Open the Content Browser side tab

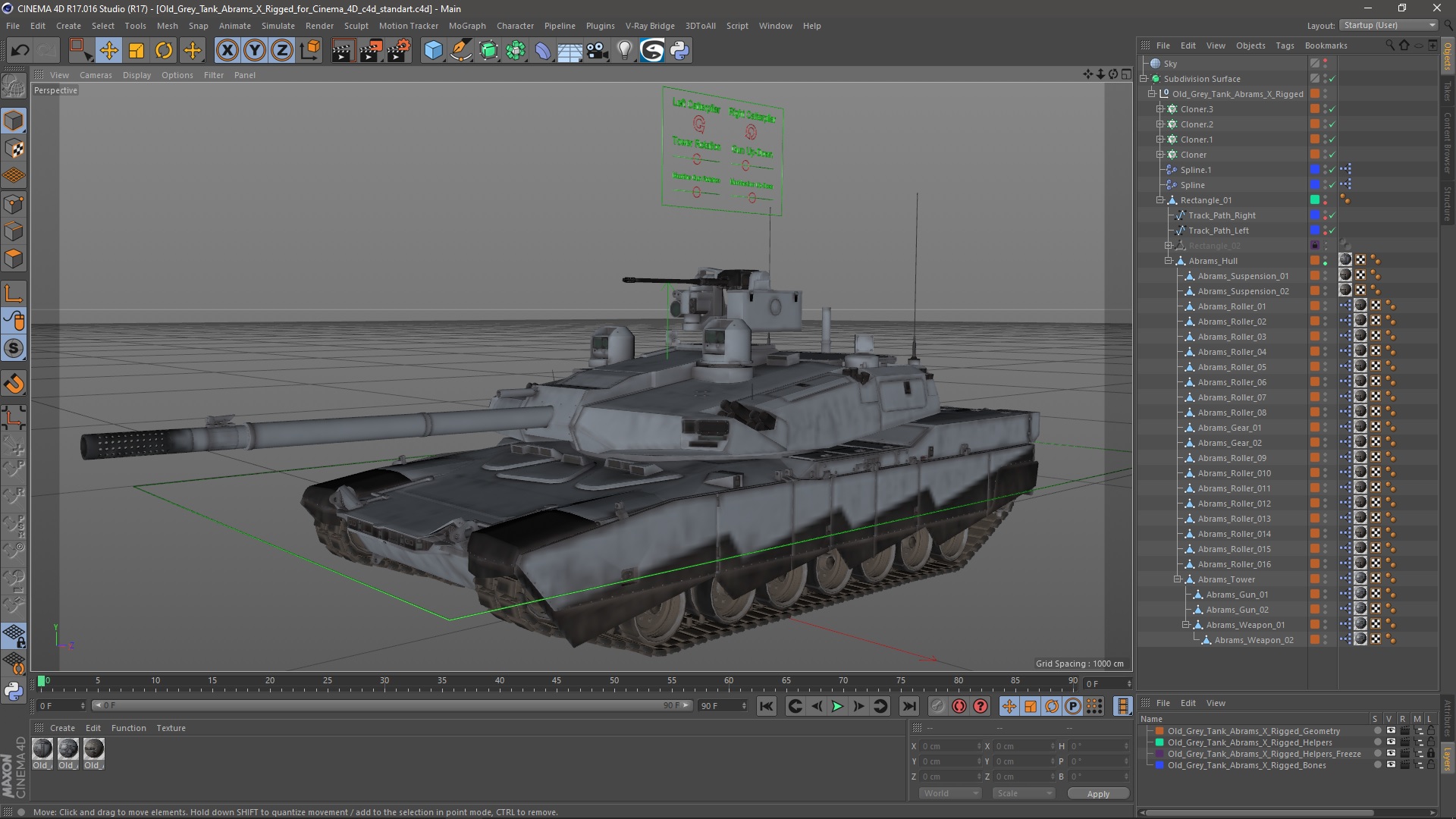[1448, 142]
